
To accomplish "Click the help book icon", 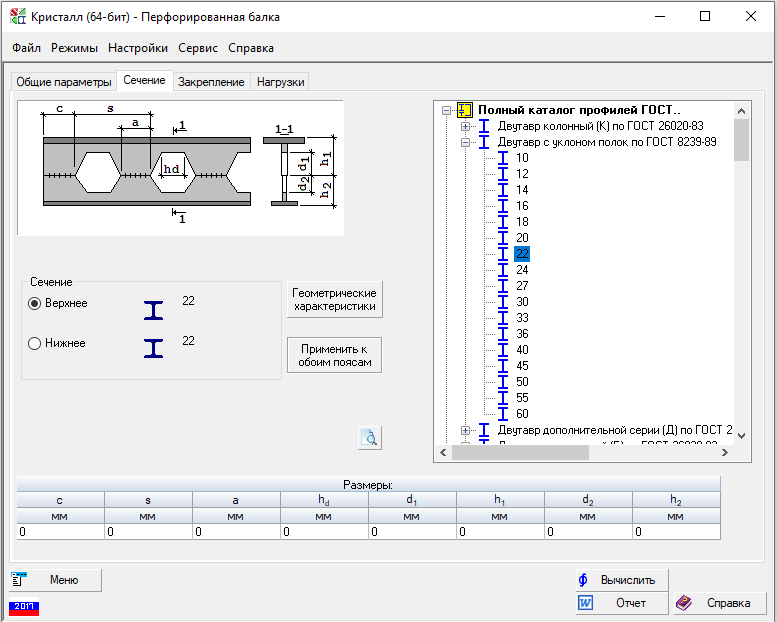I will 684,603.
